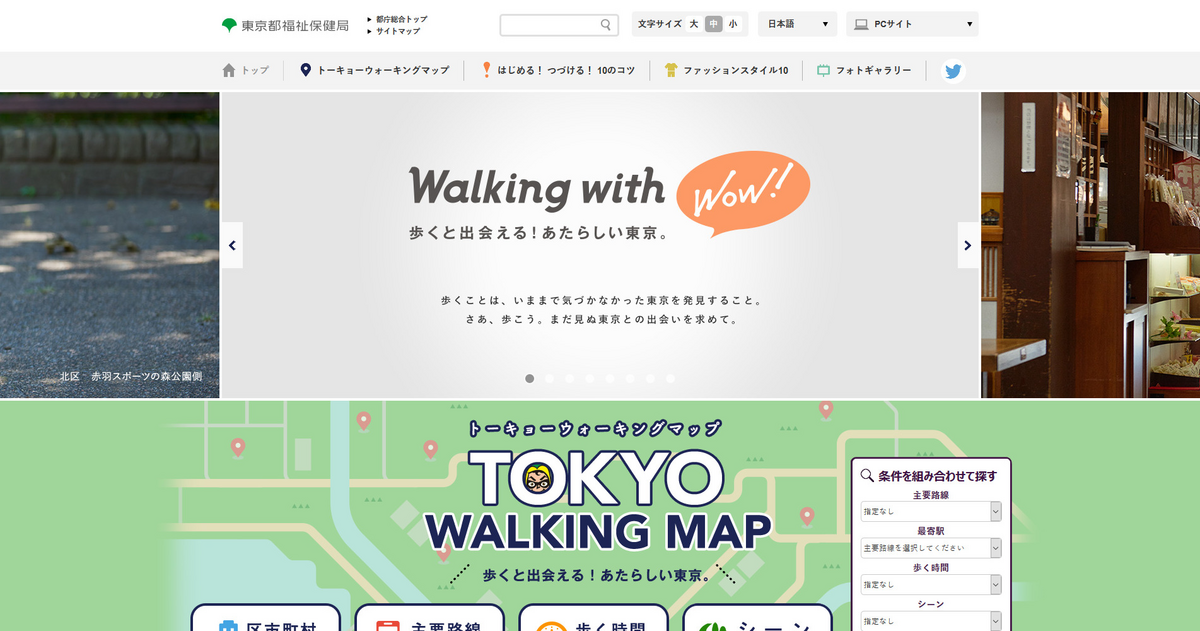1200x631 pixels.
Task: Click the 東京都福祉保健局 ginkgo logo
Action: (285, 25)
